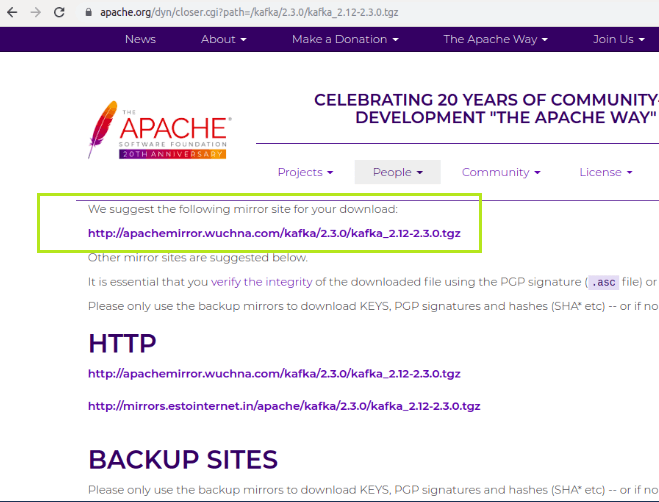Expand the People dropdown menu
Screen dimensions: 659x502
398,172
